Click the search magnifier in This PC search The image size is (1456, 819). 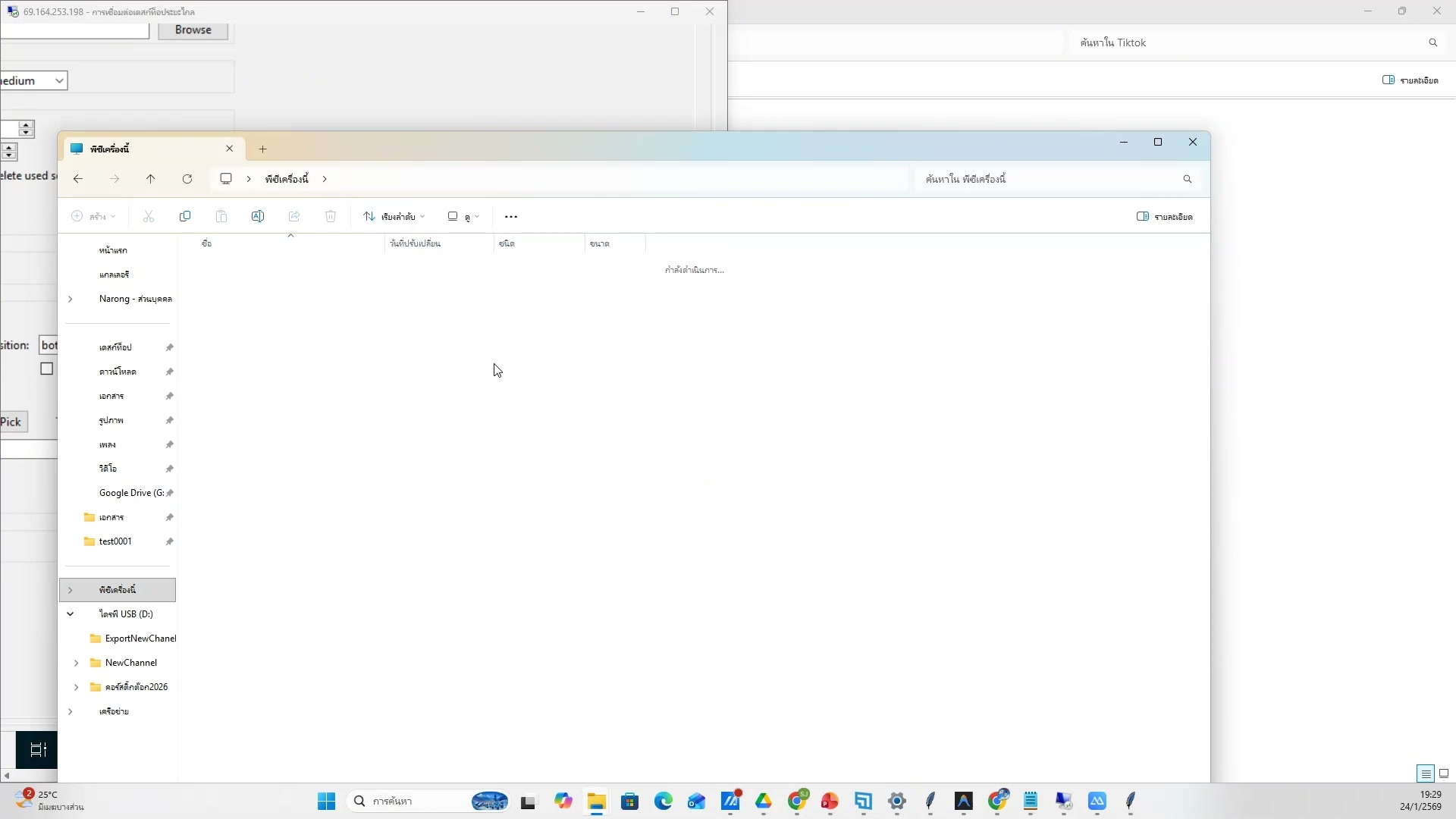click(1188, 179)
